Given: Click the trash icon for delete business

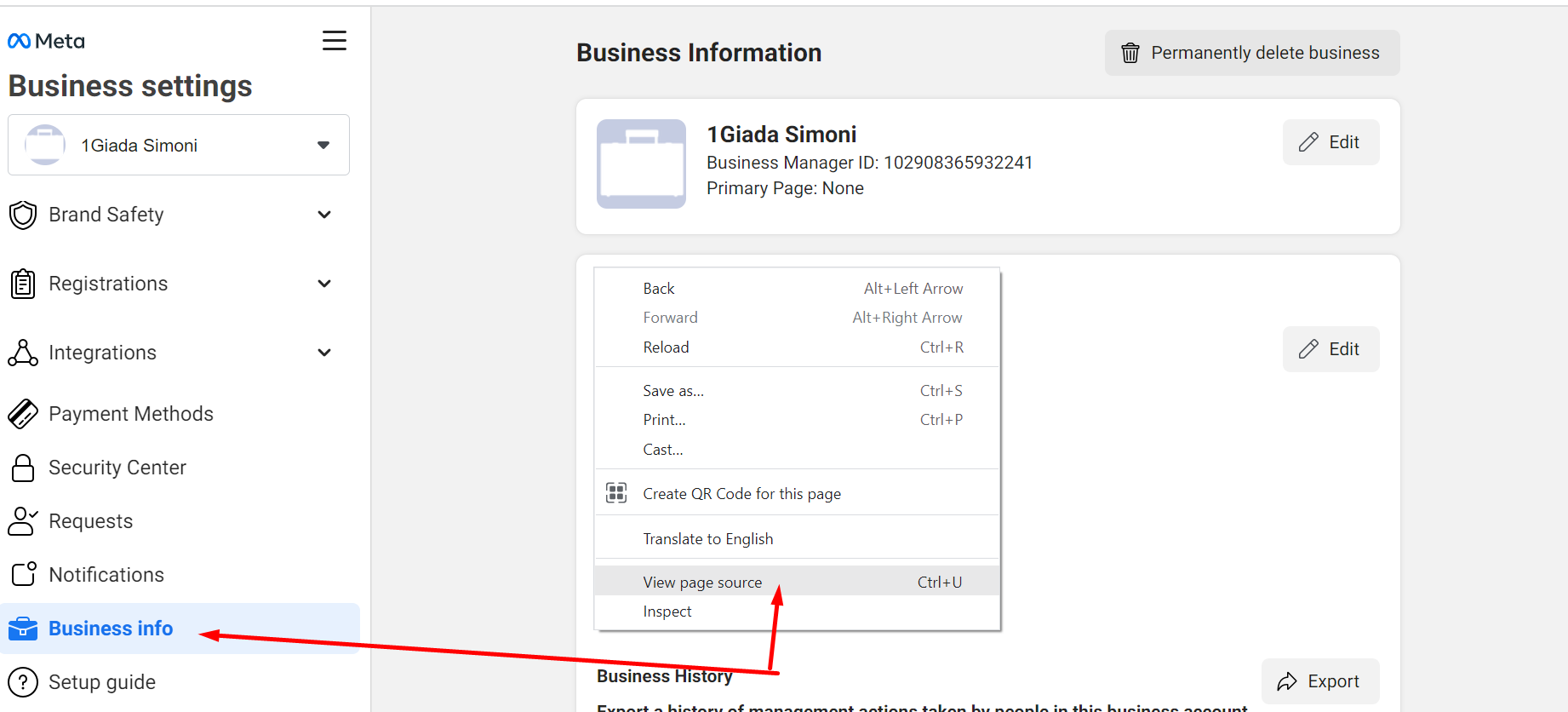Looking at the screenshot, I should pos(1130,53).
